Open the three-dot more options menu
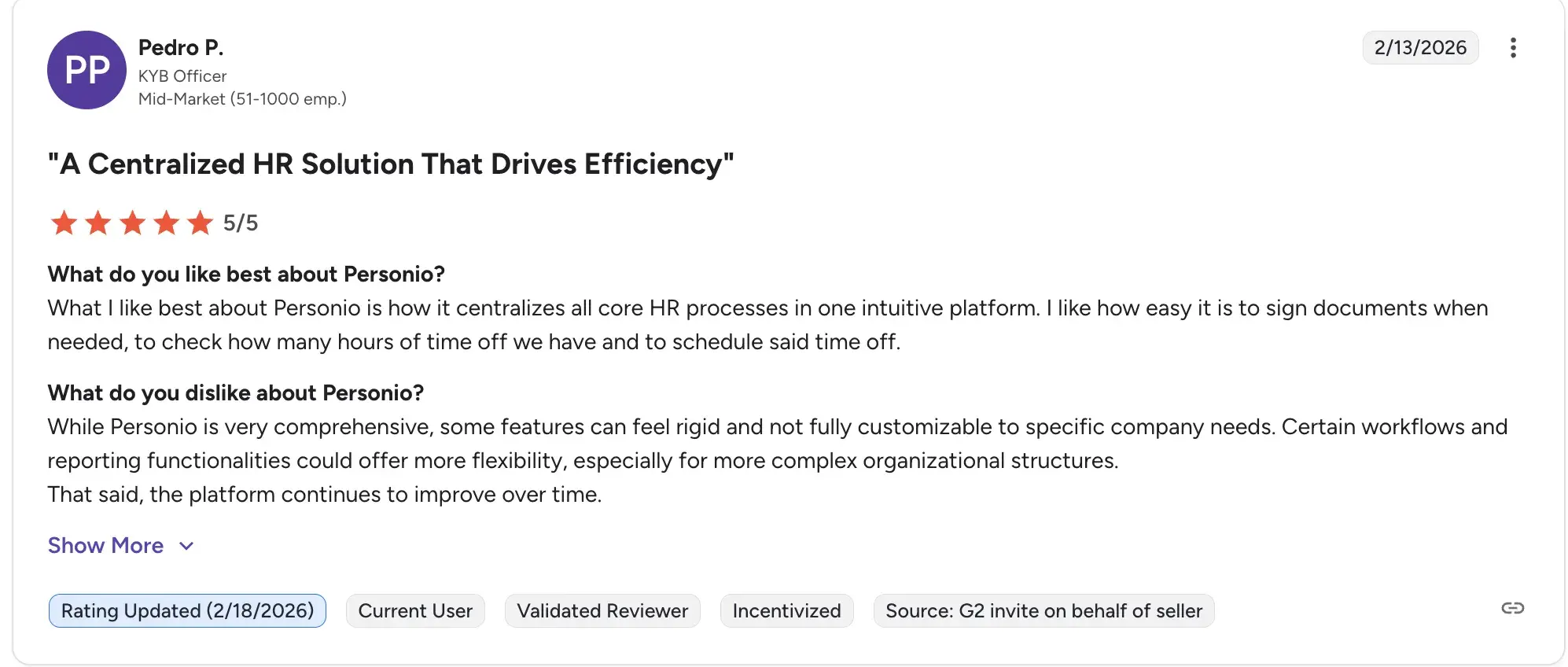Screen dimensions: 1568x667 point(1512,48)
